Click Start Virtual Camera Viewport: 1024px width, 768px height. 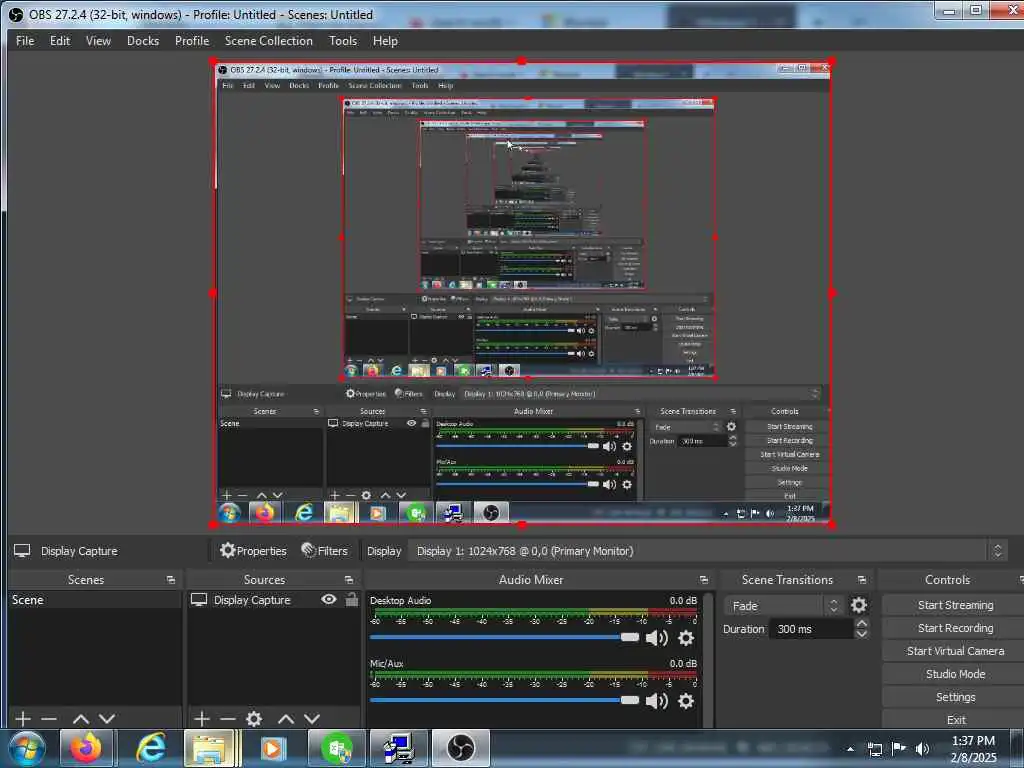click(955, 650)
